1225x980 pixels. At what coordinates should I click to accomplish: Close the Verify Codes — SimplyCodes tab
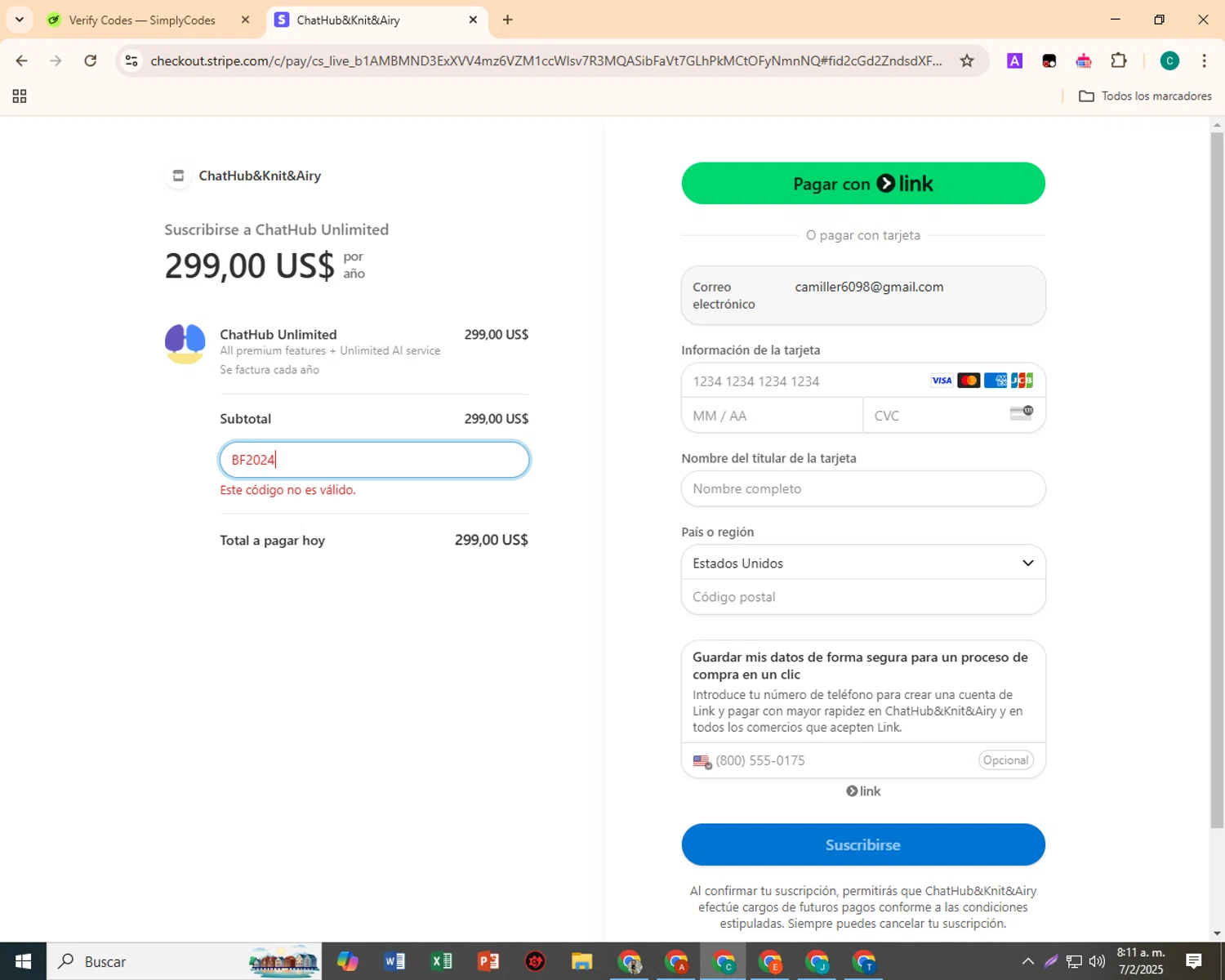(245, 20)
